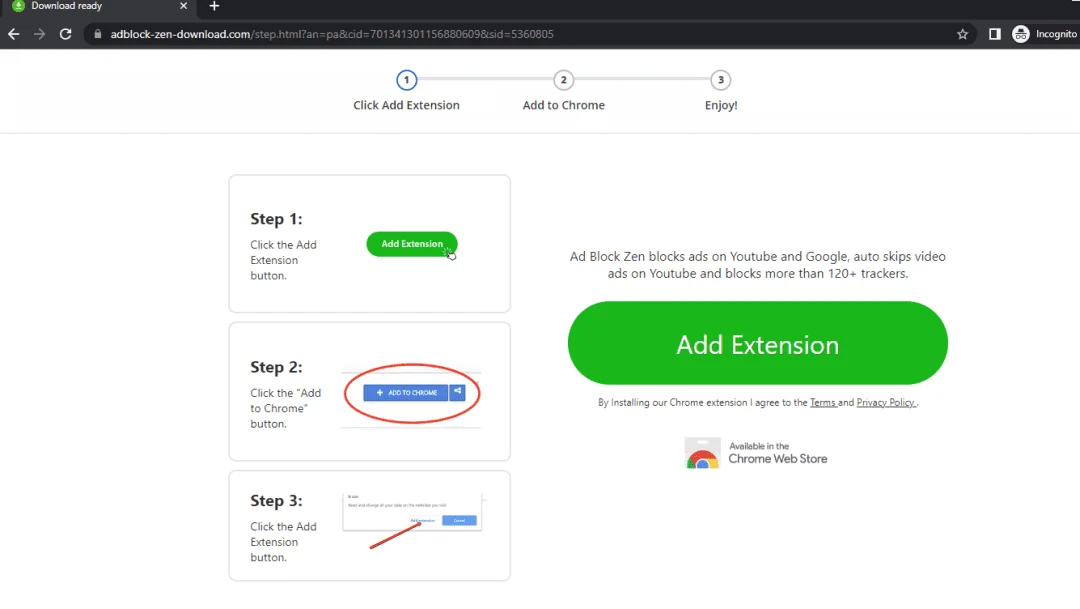Screen dimensions: 1080x609
Task: Click the 'Enjoy!' step label
Action: pyautogui.click(x=721, y=105)
